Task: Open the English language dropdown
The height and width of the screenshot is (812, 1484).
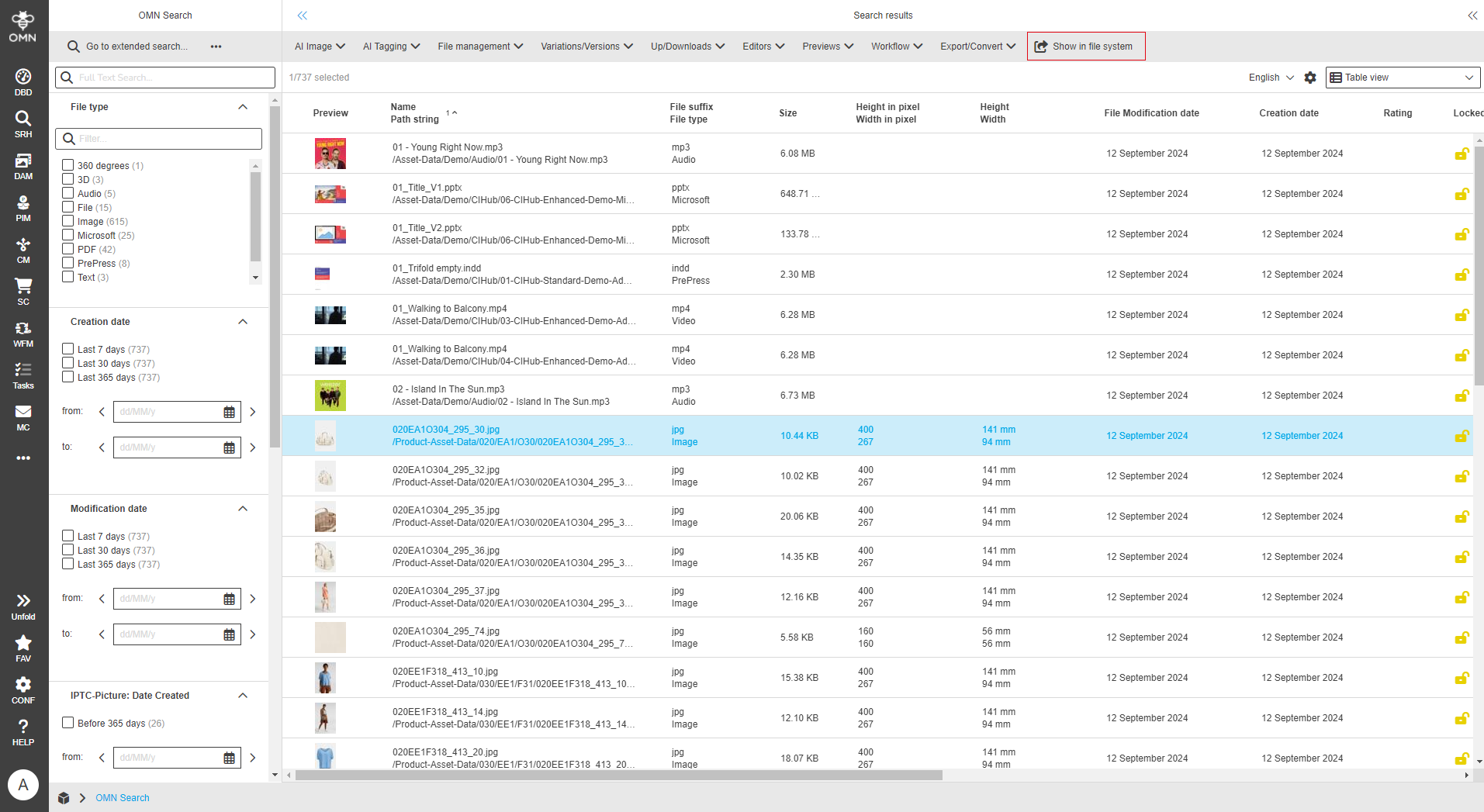Action: pos(1271,78)
